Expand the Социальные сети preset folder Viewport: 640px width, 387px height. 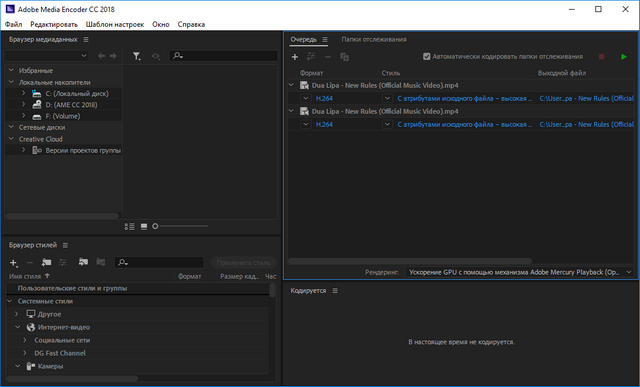pyautogui.click(x=25, y=340)
